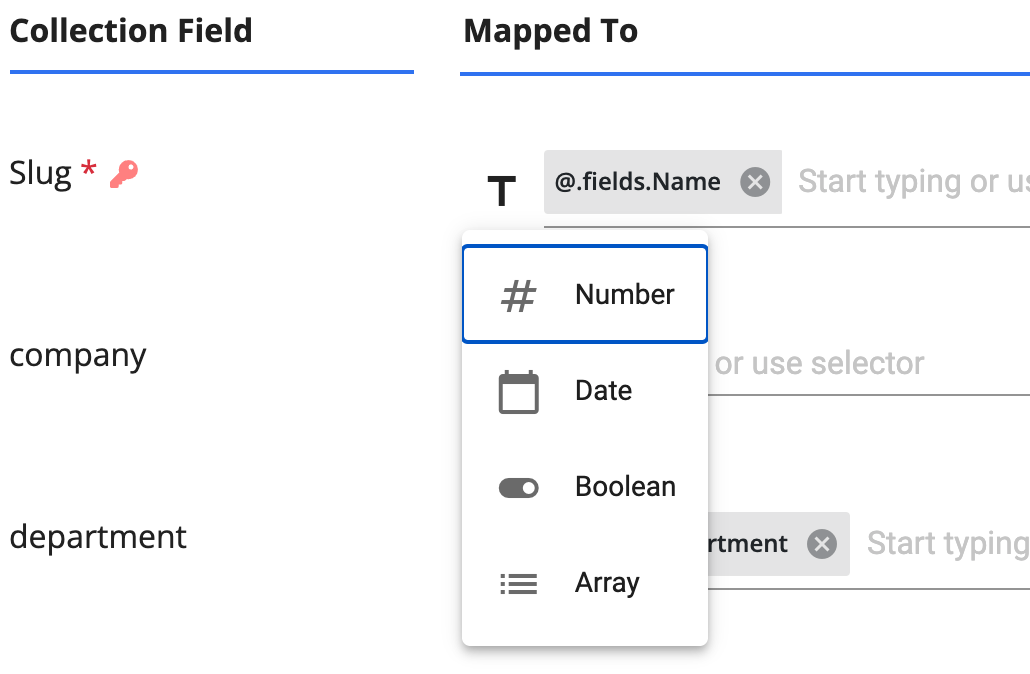Viewport: 1030px width, 674px height.
Task: Click the Mapped To column header
Action: coord(550,31)
